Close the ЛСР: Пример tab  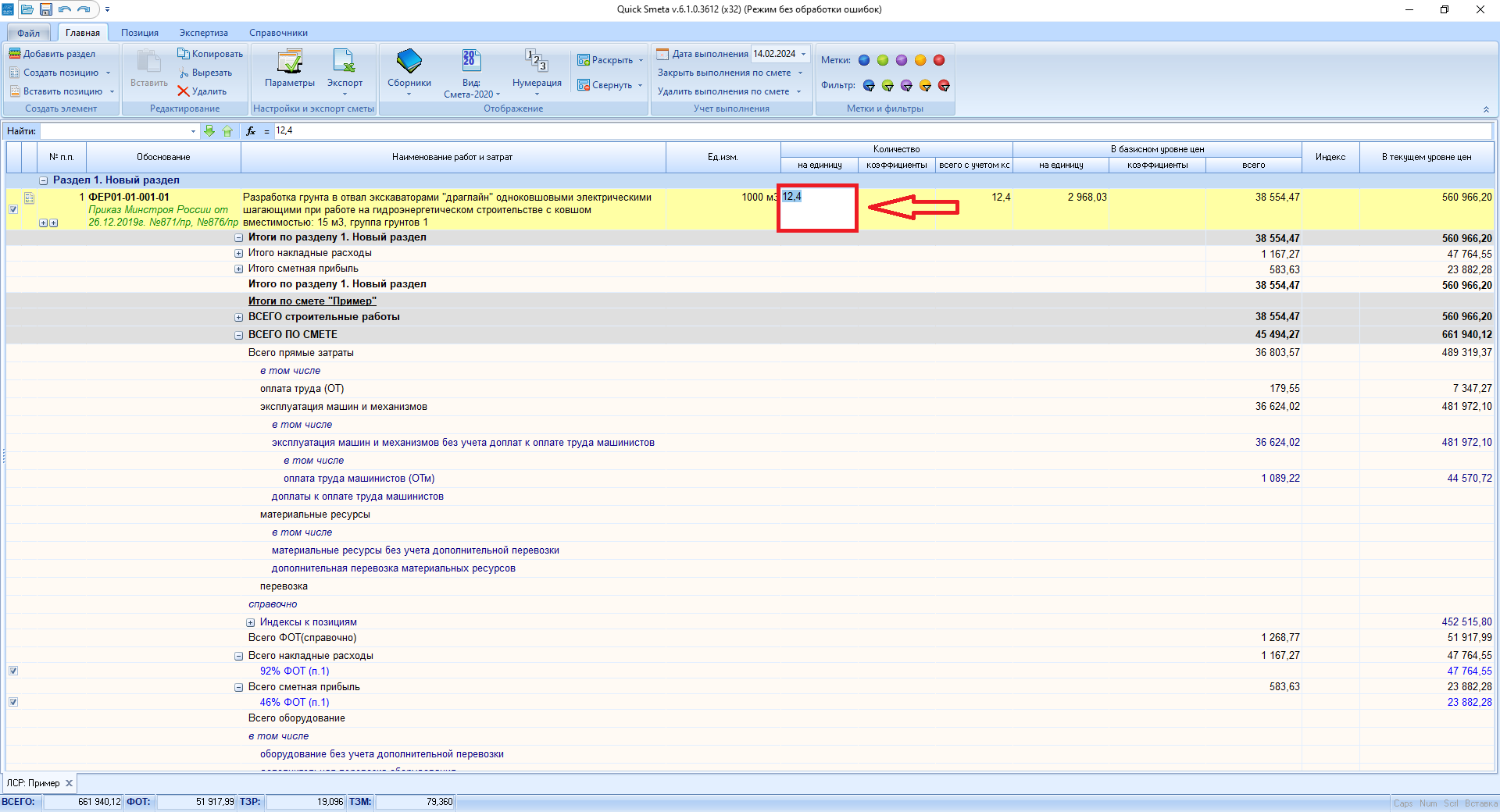69,783
